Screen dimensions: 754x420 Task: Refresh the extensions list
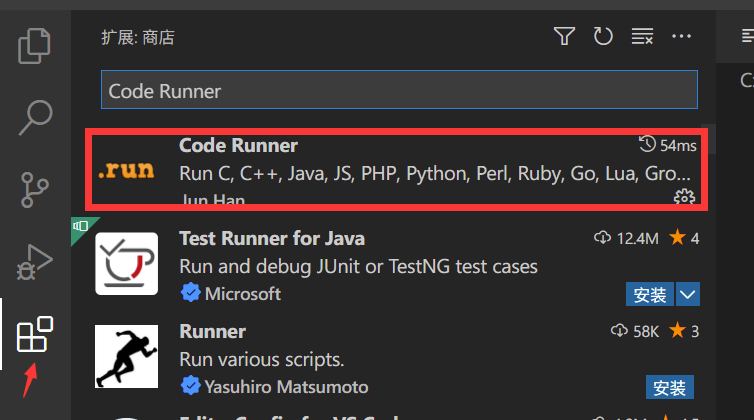pos(603,37)
